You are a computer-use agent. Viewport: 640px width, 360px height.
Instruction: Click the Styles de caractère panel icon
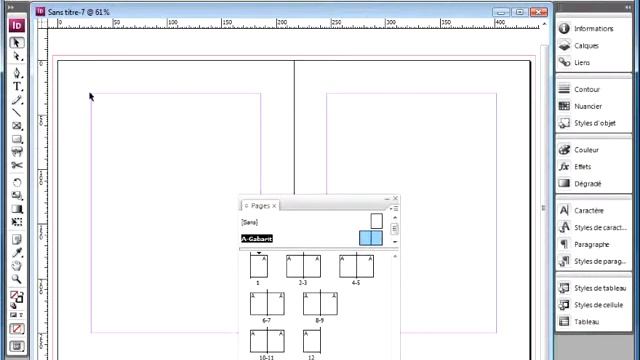564,227
